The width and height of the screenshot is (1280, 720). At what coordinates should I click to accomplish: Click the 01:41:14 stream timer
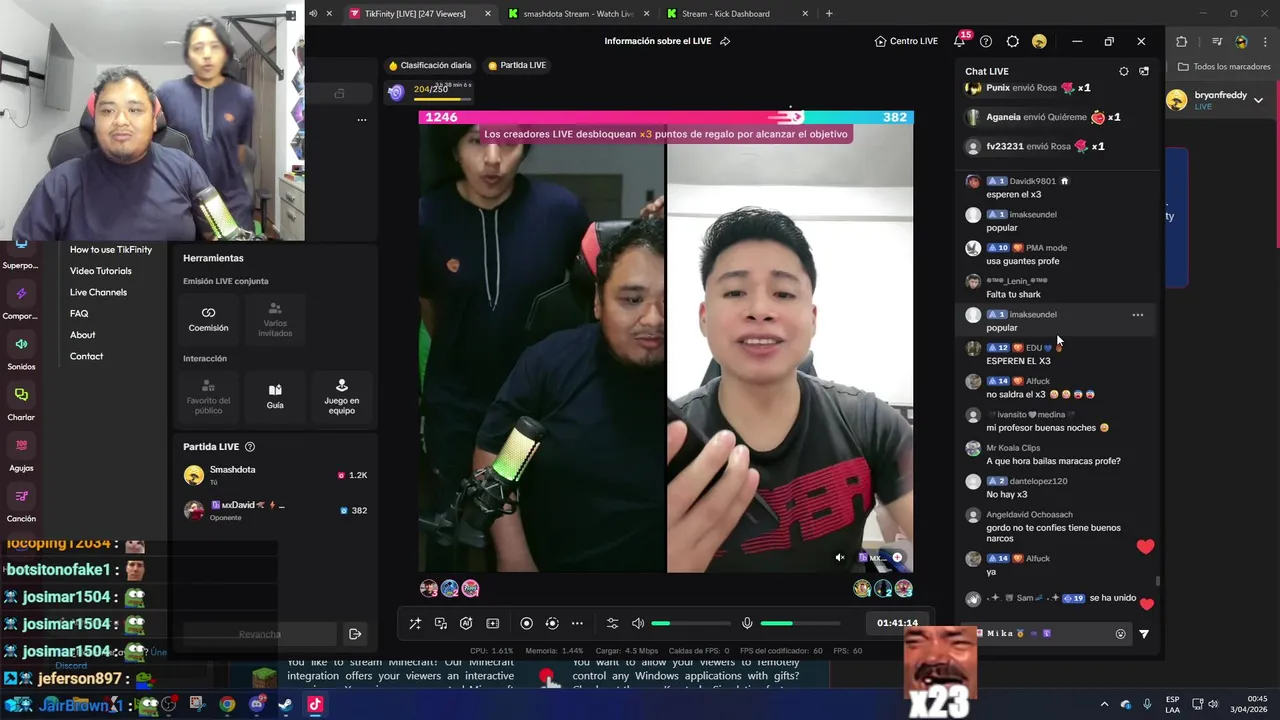(897, 623)
